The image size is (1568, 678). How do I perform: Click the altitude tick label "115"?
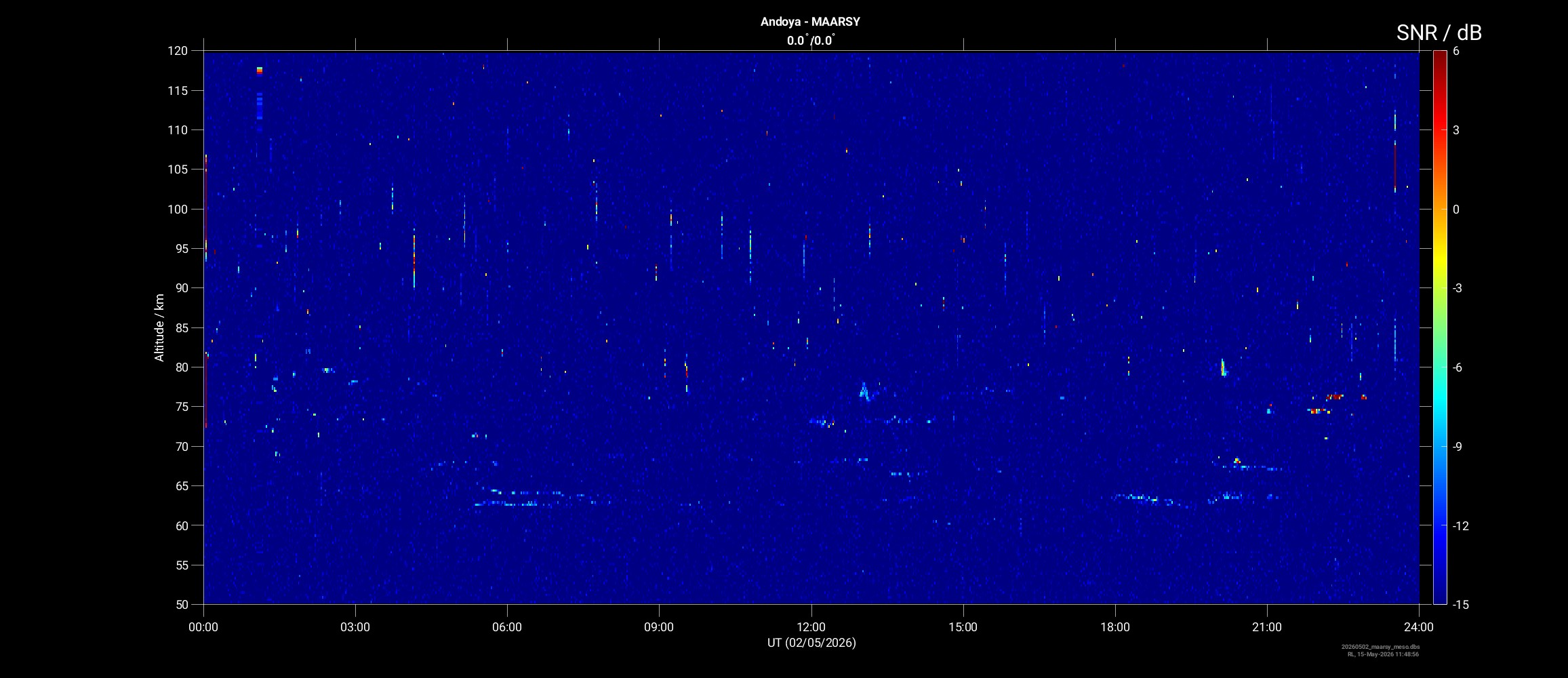[178, 90]
